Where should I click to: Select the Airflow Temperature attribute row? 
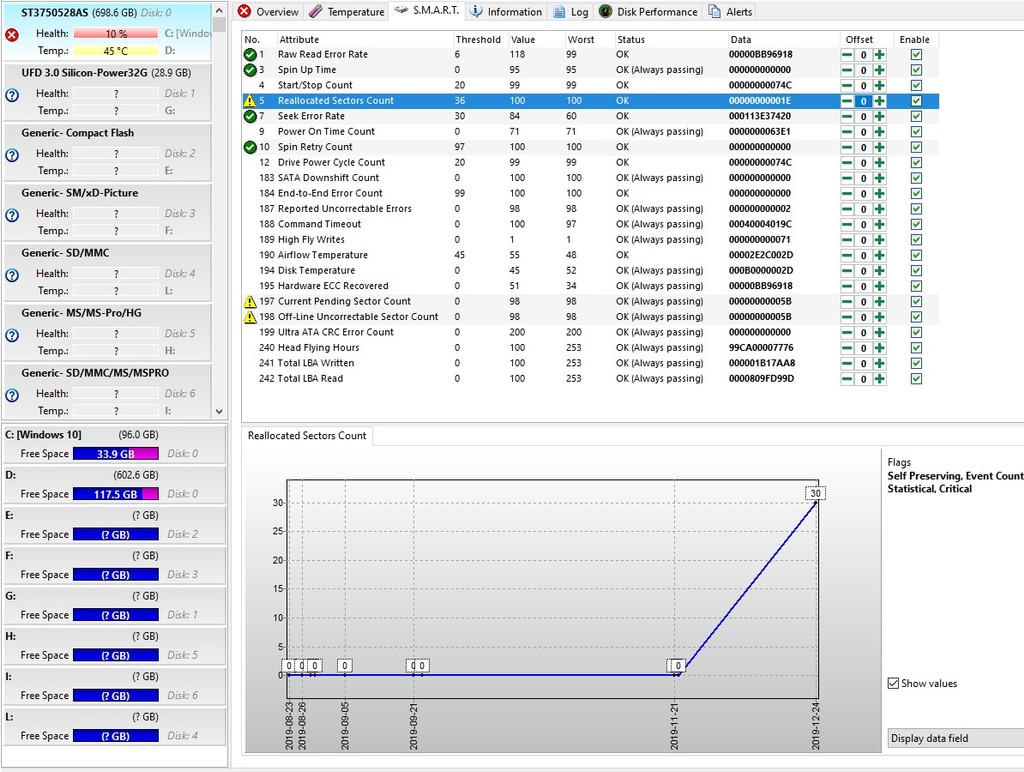click(x=322, y=255)
